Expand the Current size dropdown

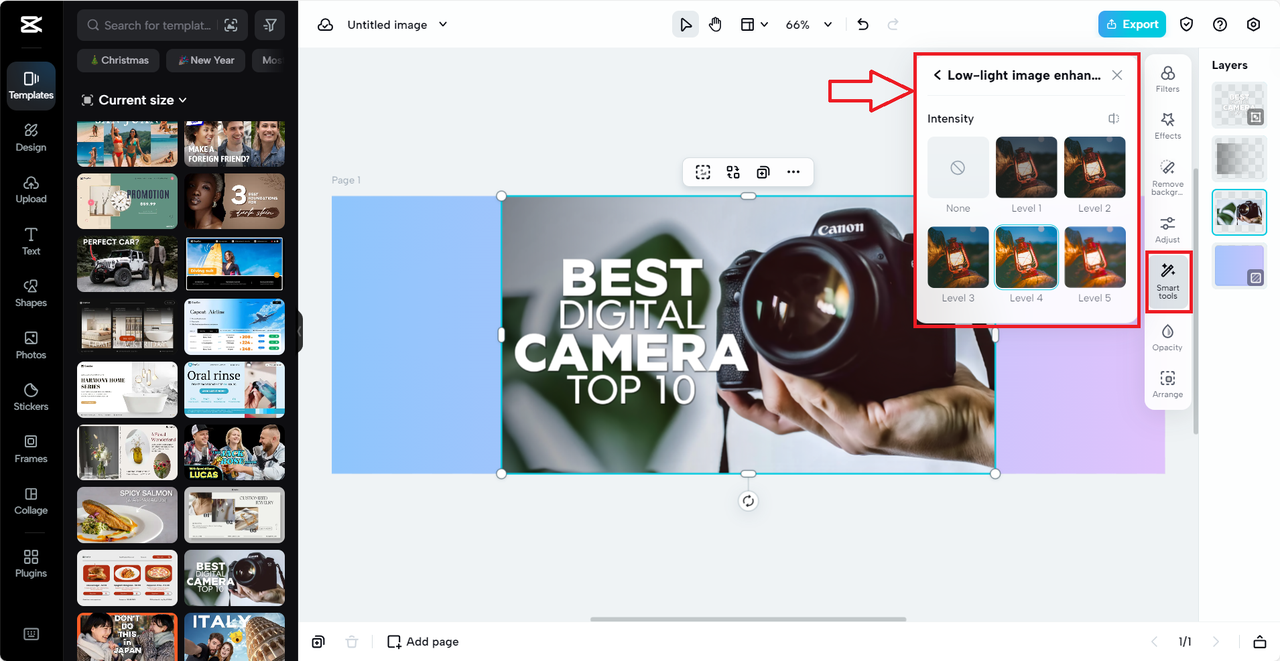point(134,100)
